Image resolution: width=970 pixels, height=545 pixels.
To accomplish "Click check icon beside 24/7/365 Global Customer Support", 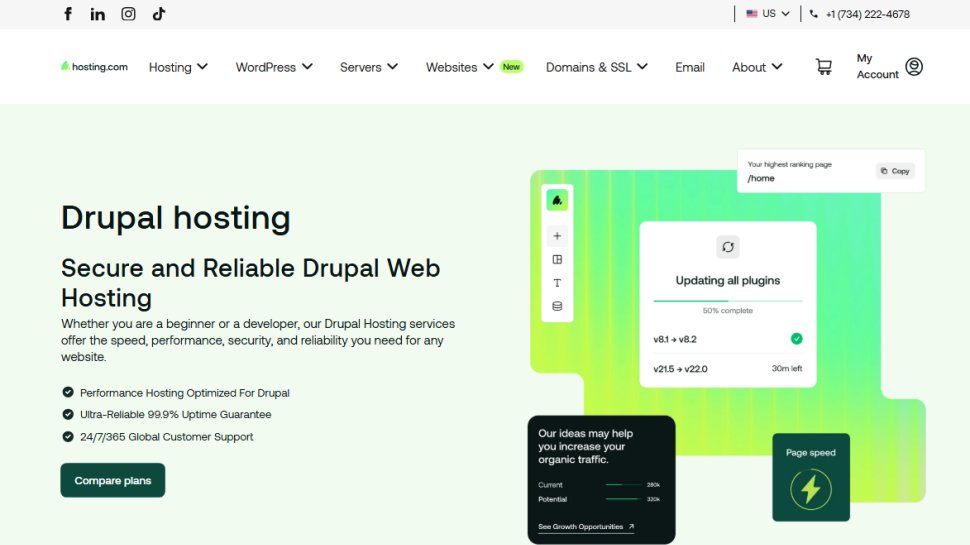I will coord(68,436).
